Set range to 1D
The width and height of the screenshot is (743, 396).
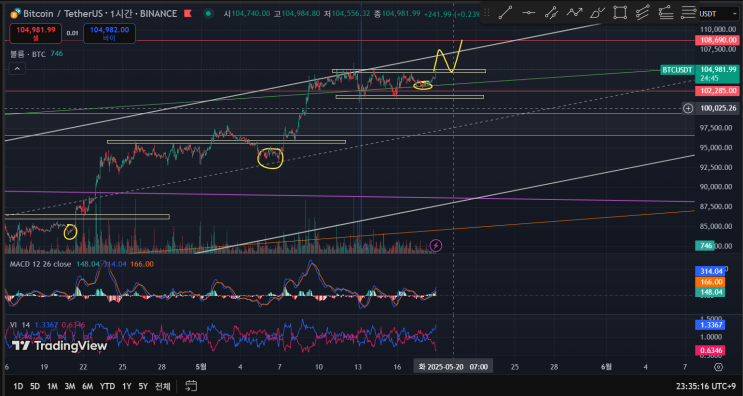(18, 386)
